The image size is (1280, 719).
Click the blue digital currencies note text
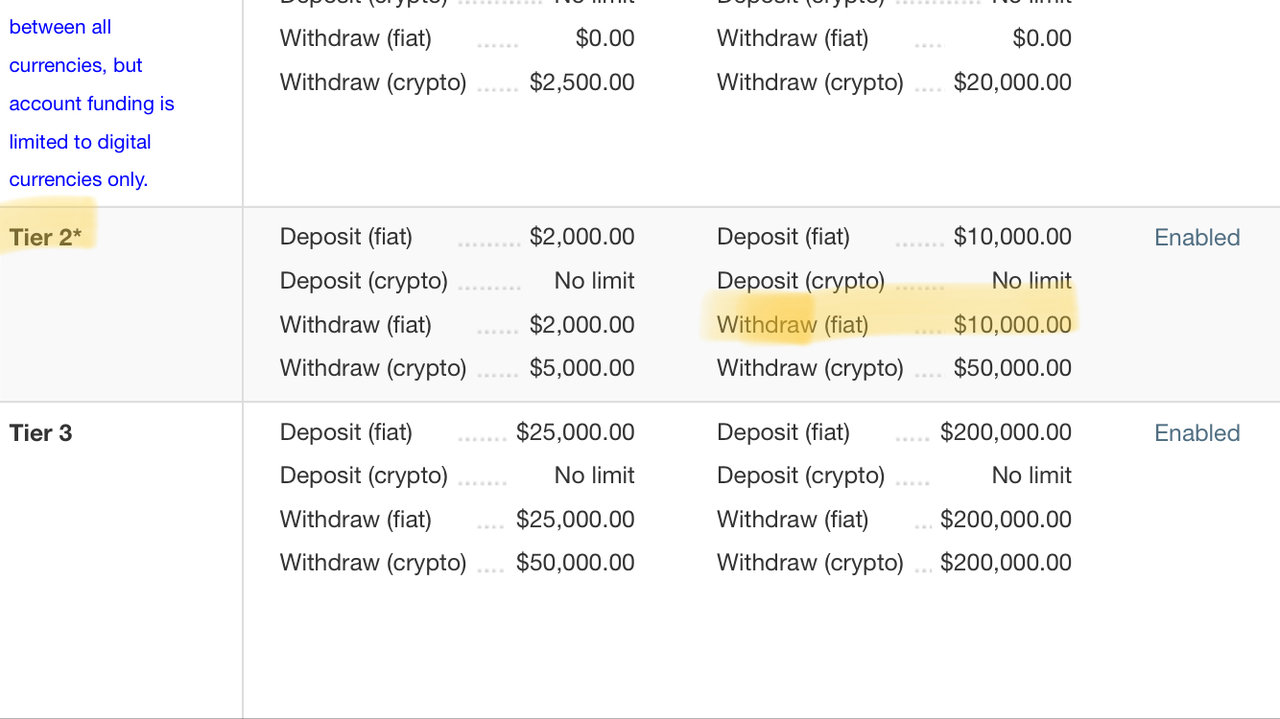(92, 103)
